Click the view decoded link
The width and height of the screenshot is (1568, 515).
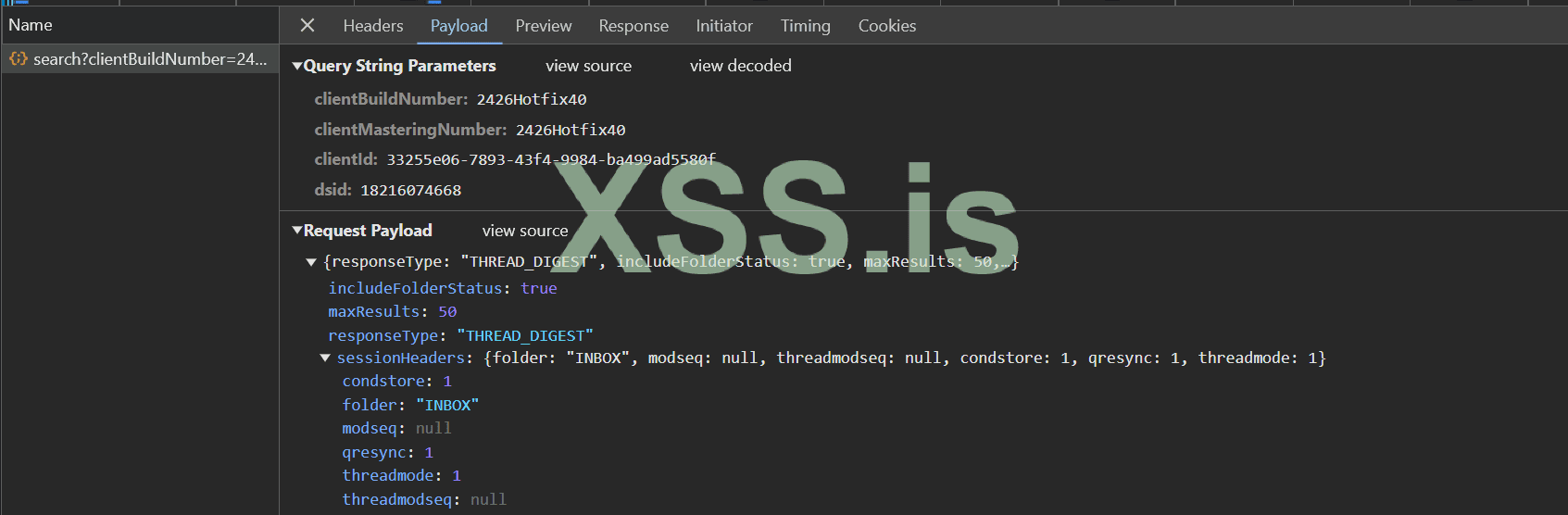tap(741, 66)
